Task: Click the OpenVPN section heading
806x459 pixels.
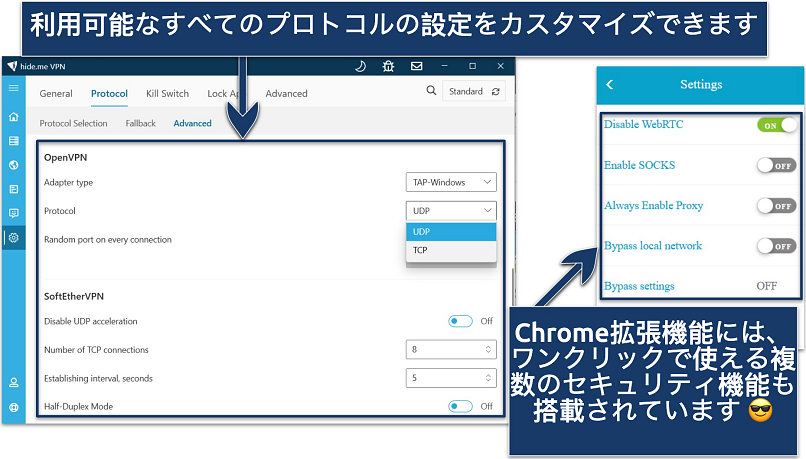Action: pyautogui.click(x=65, y=158)
